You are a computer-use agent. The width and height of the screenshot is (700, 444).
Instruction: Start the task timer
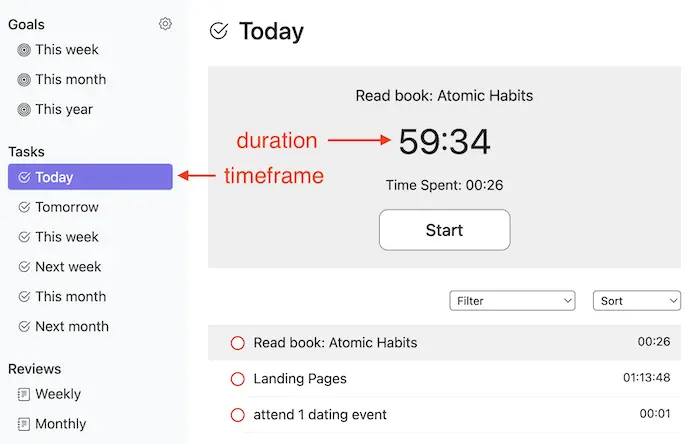pyautogui.click(x=444, y=230)
